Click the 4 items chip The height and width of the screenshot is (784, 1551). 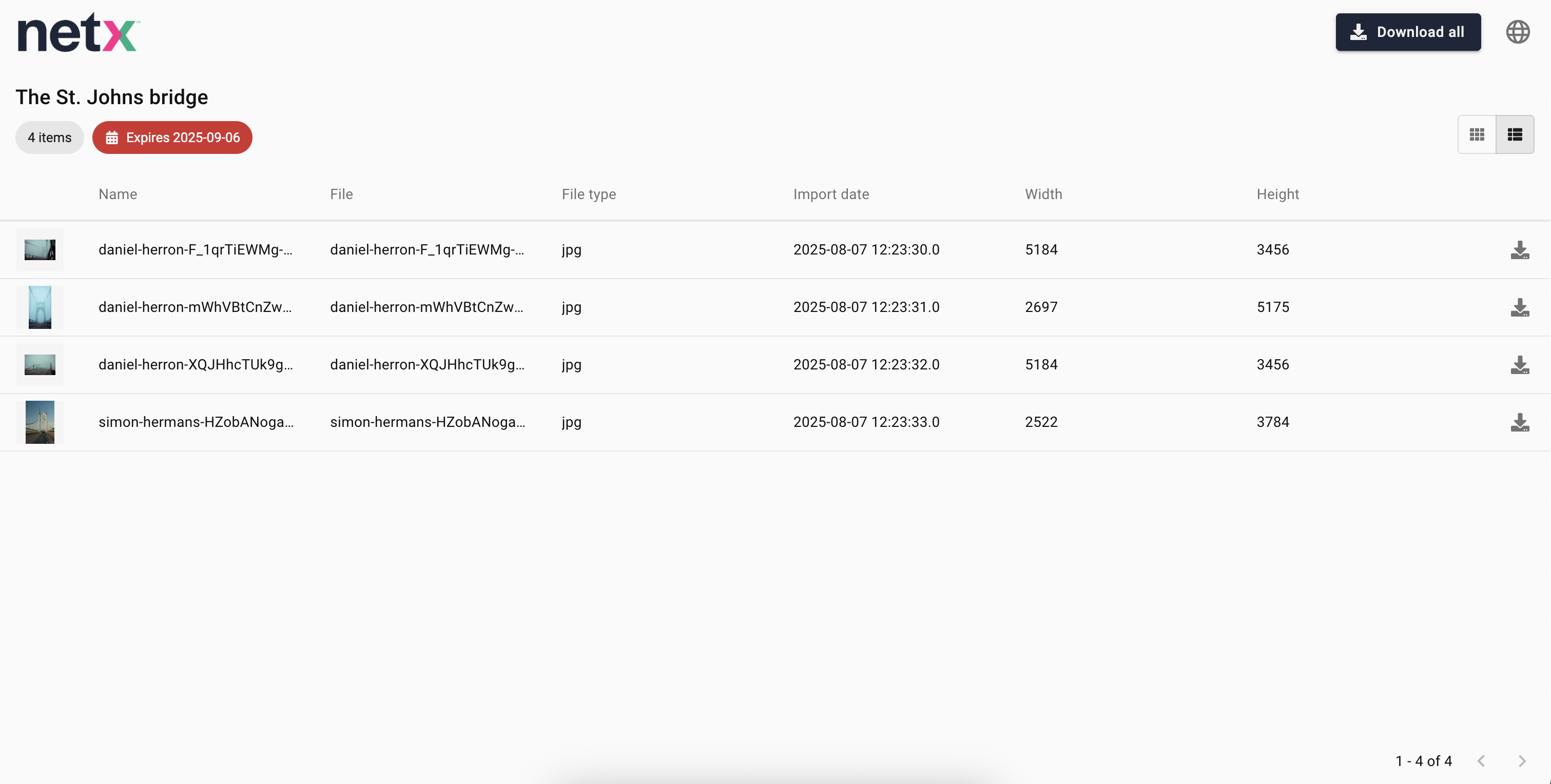pyautogui.click(x=49, y=138)
